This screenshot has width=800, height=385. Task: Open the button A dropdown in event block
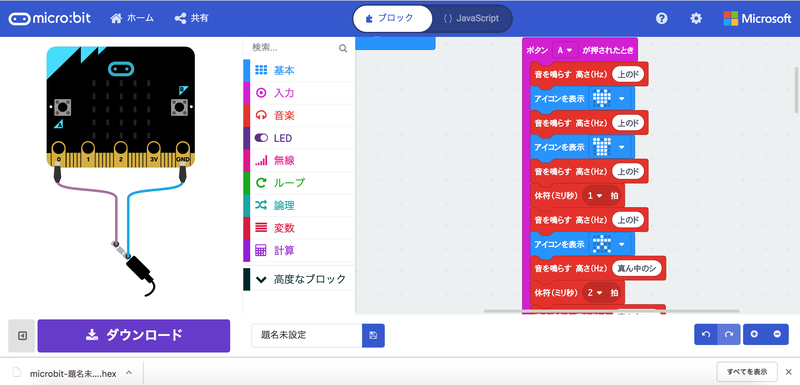click(x=565, y=50)
